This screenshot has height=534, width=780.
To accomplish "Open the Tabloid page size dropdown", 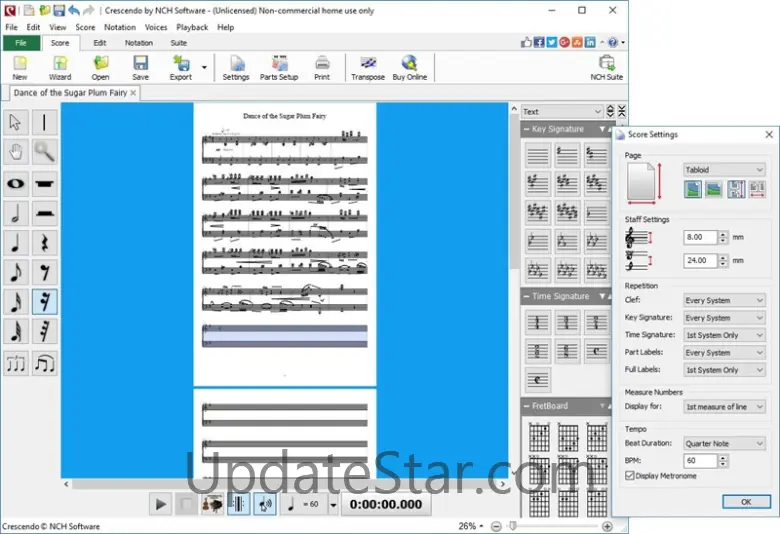I will 724,170.
